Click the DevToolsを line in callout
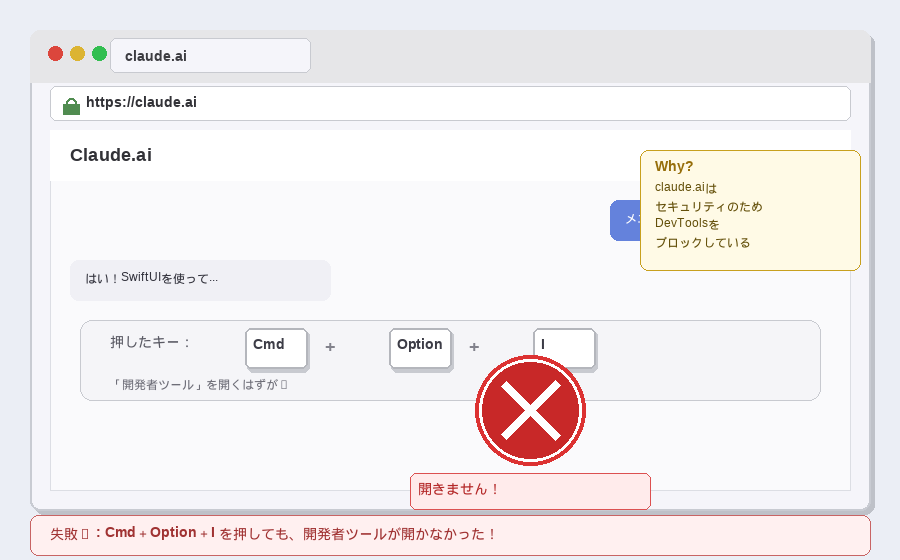The width and height of the screenshot is (900, 560). click(687, 223)
